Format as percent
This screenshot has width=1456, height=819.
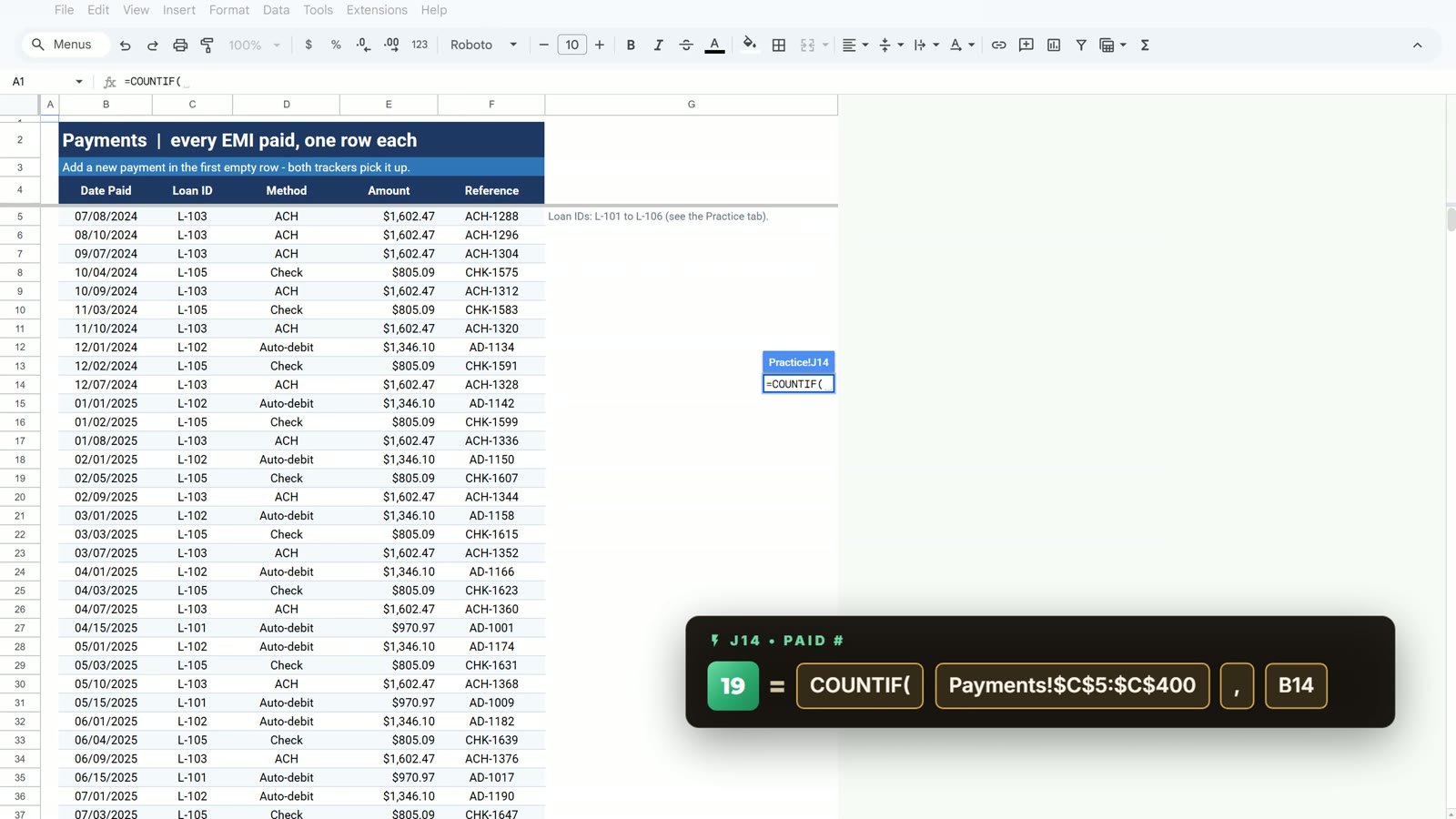(336, 45)
